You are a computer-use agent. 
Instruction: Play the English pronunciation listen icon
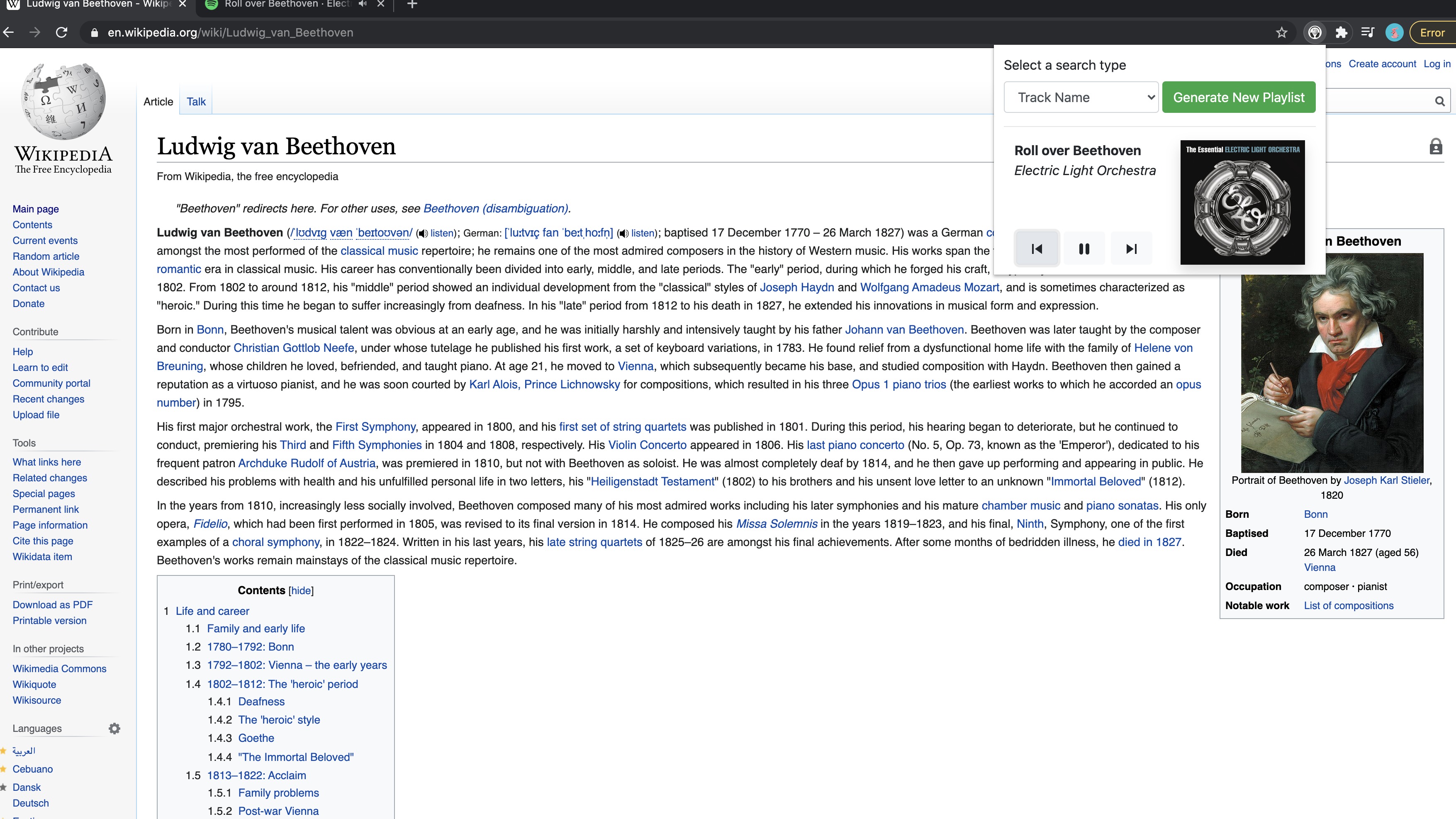[422, 234]
